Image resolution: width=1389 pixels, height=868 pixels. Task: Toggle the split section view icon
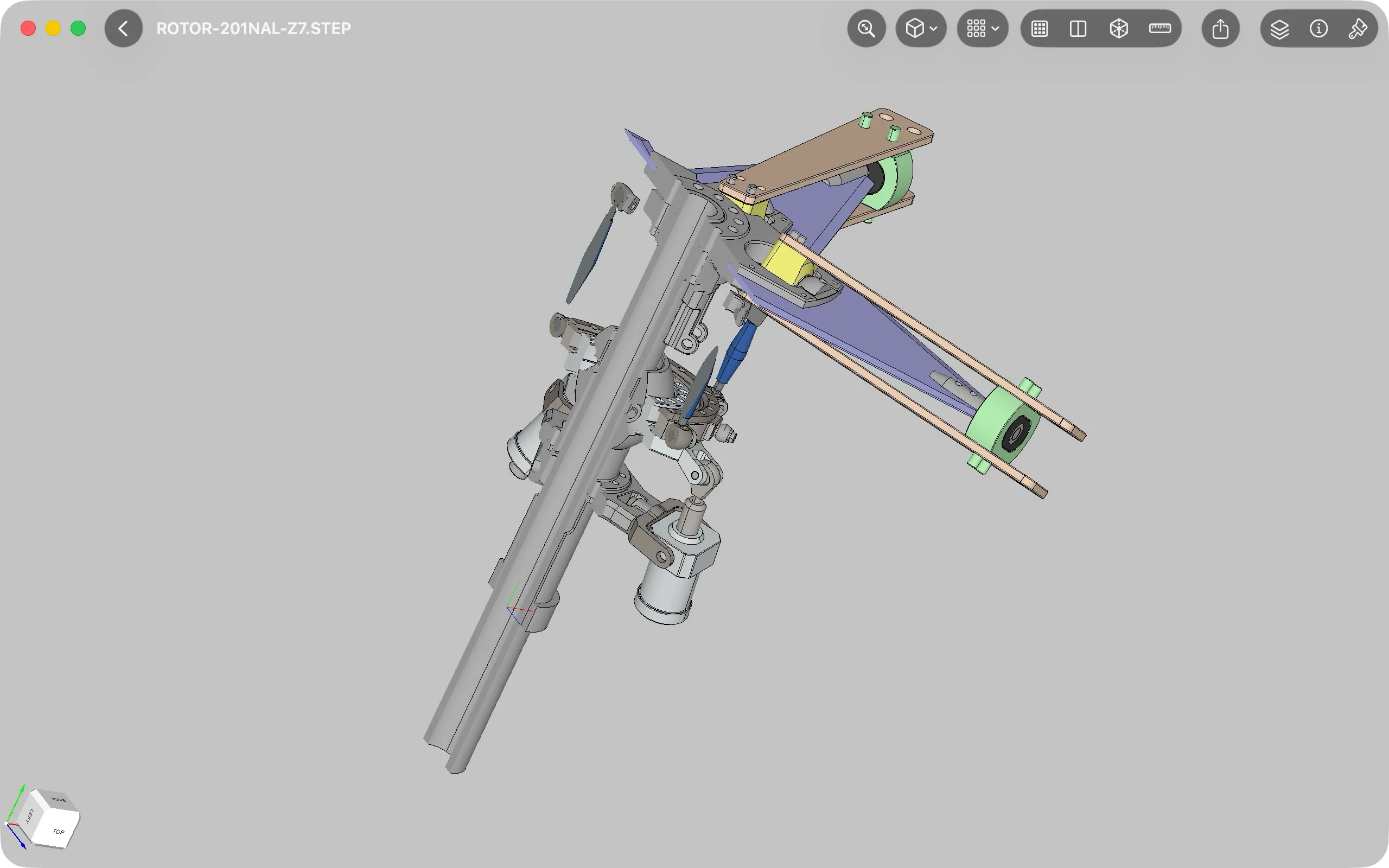coord(1078,28)
